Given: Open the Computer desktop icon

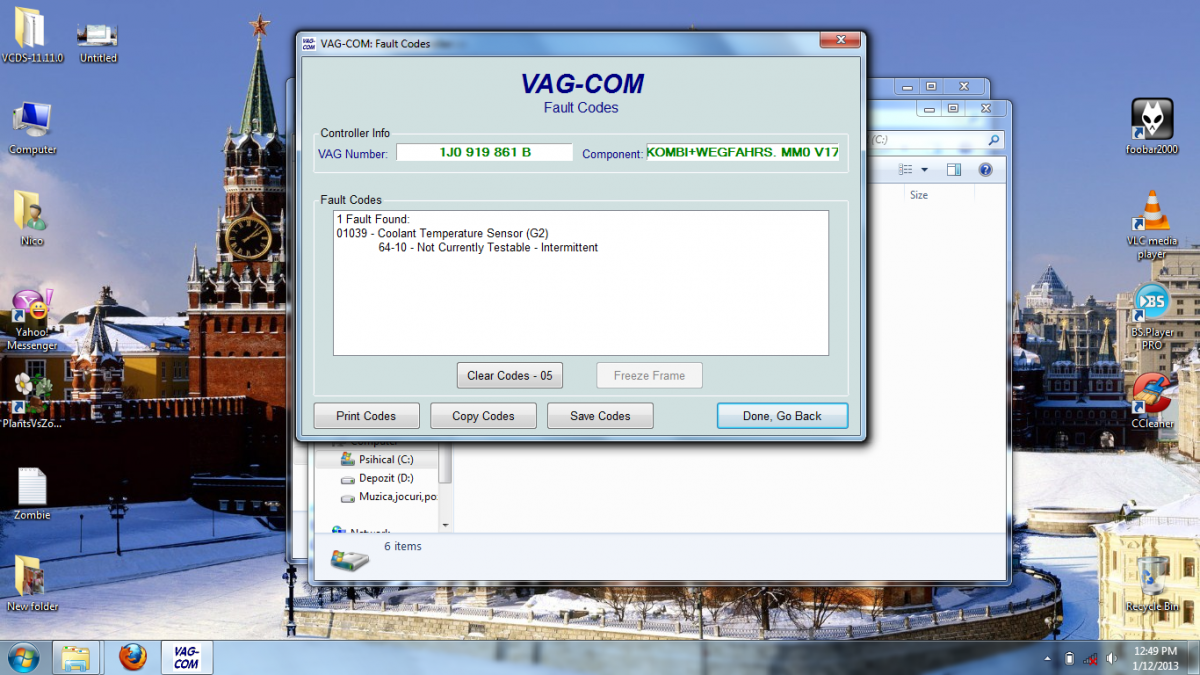Looking at the screenshot, I should [32, 128].
